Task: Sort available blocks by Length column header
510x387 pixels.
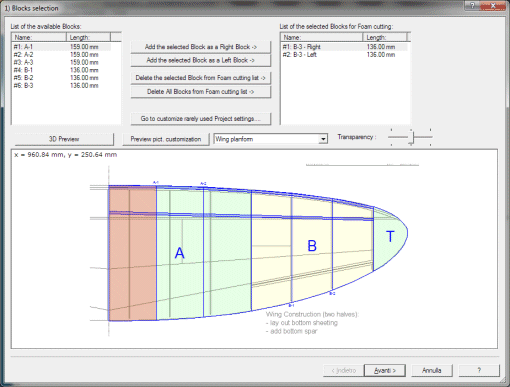Action: [x=88, y=37]
